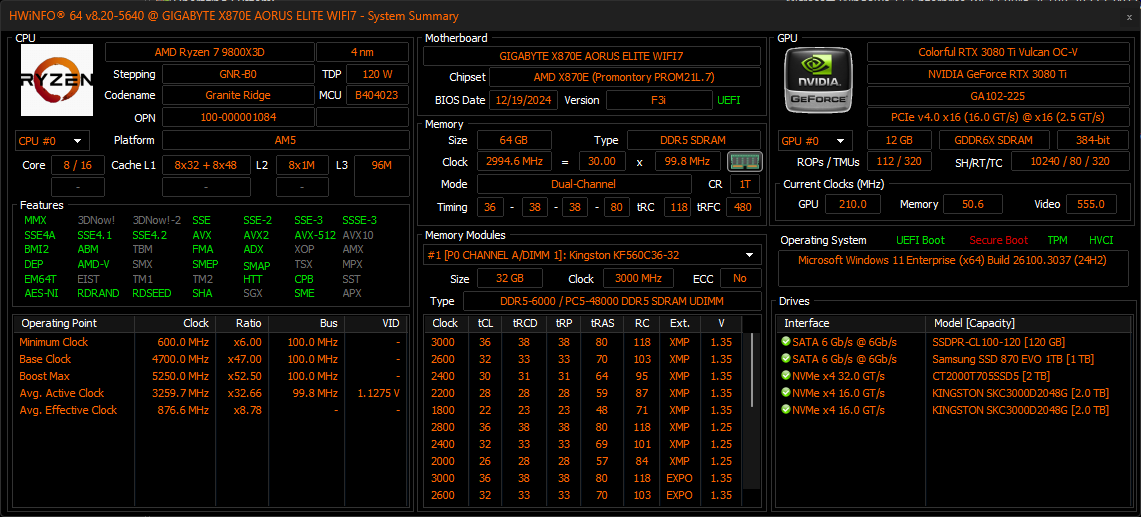The height and width of the screenshot is (517, 1141).
Task: Click the Interface column header in Drives
Action: click(x=851, y=323)
